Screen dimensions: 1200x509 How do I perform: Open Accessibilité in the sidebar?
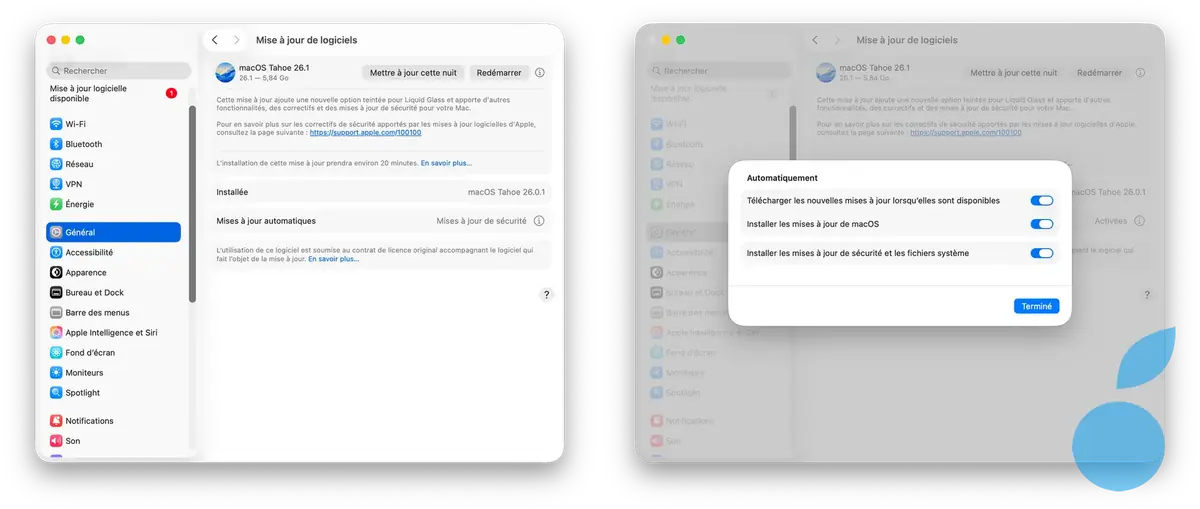(89, 253)
